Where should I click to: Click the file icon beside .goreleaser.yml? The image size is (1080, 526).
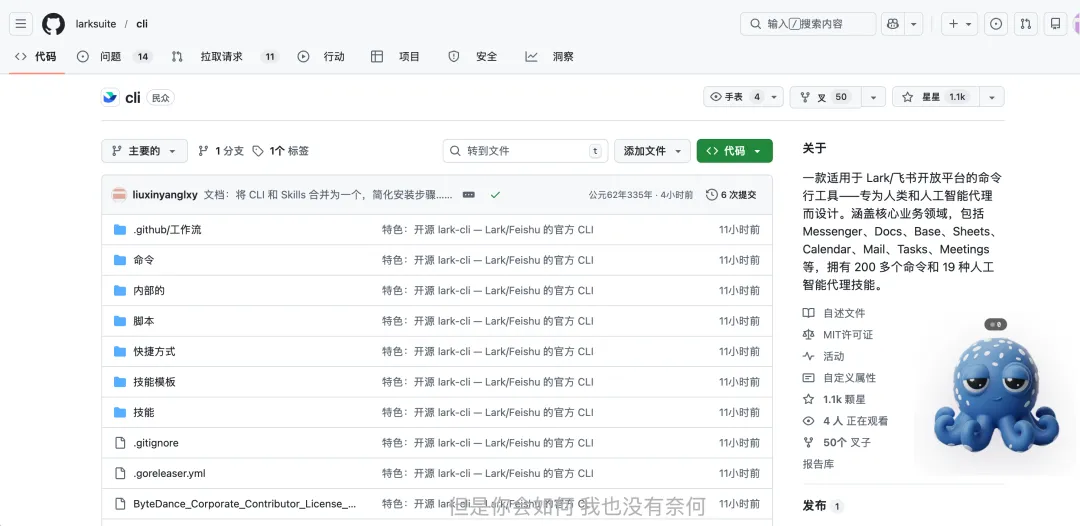click(x=120, y=474)
